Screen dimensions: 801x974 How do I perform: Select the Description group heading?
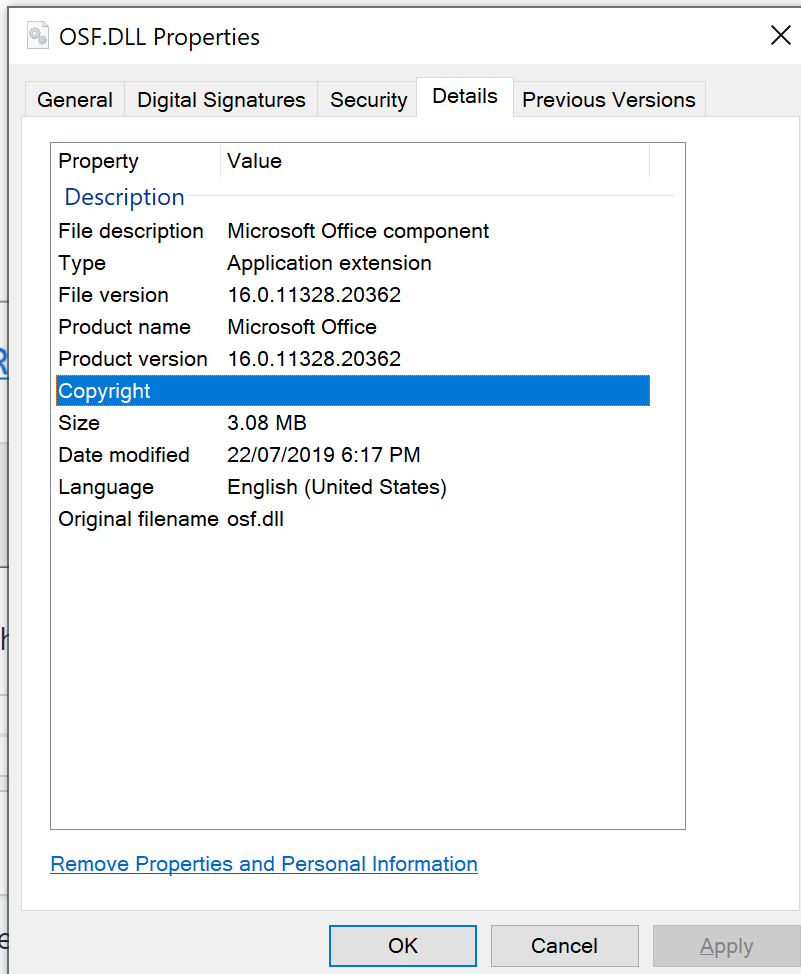point(124,197)
